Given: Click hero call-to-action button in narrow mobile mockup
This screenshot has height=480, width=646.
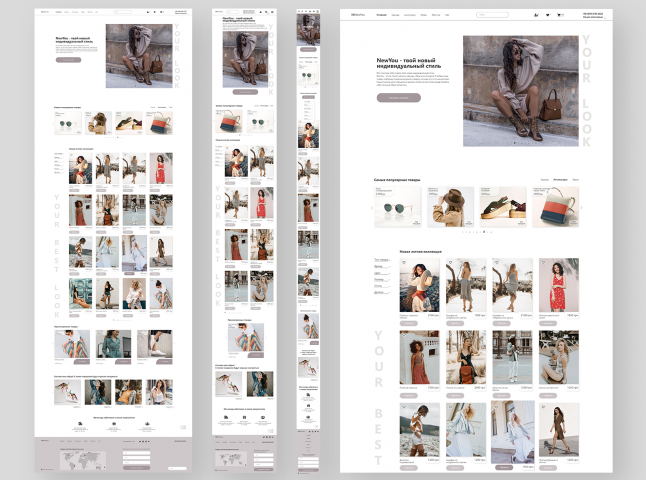Looking at the screenshot, I should [x=308, y=49].
